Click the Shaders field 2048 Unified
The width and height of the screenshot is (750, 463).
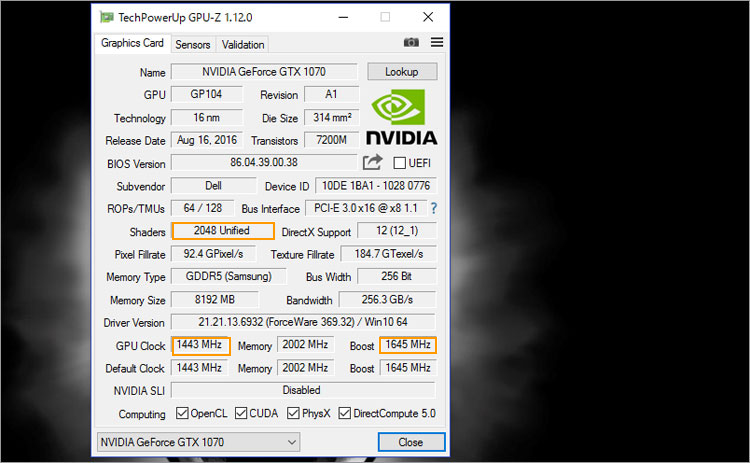point(223,231)
